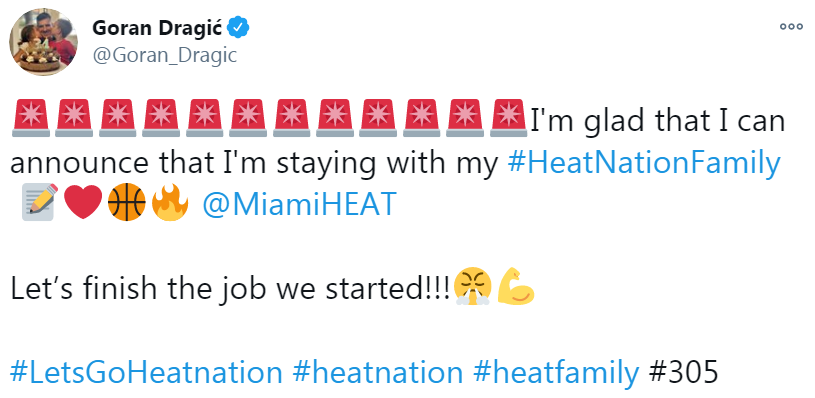Screen dimensions: 815x398
Task: Click the #heatfamily hashtag
Action: pyautogui.click(x=556, y=372)
